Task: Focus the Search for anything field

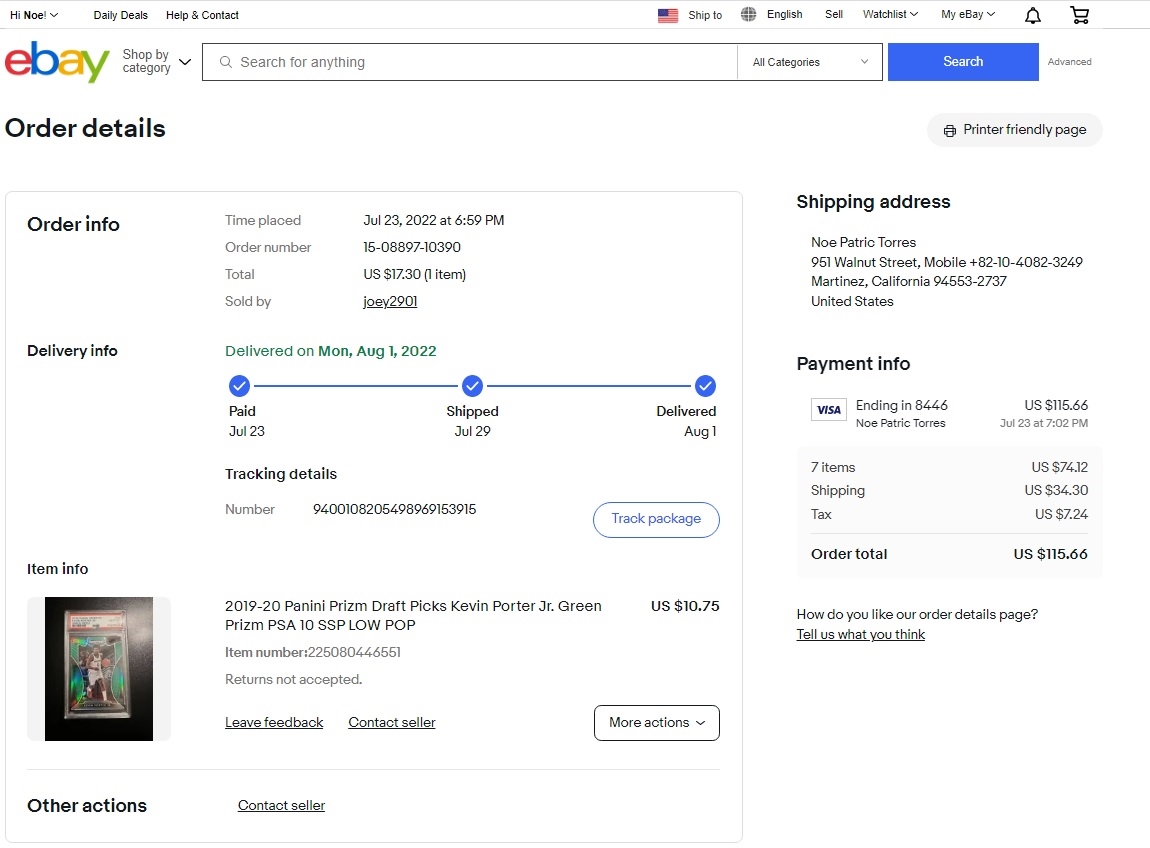Action: coord(469,62)
